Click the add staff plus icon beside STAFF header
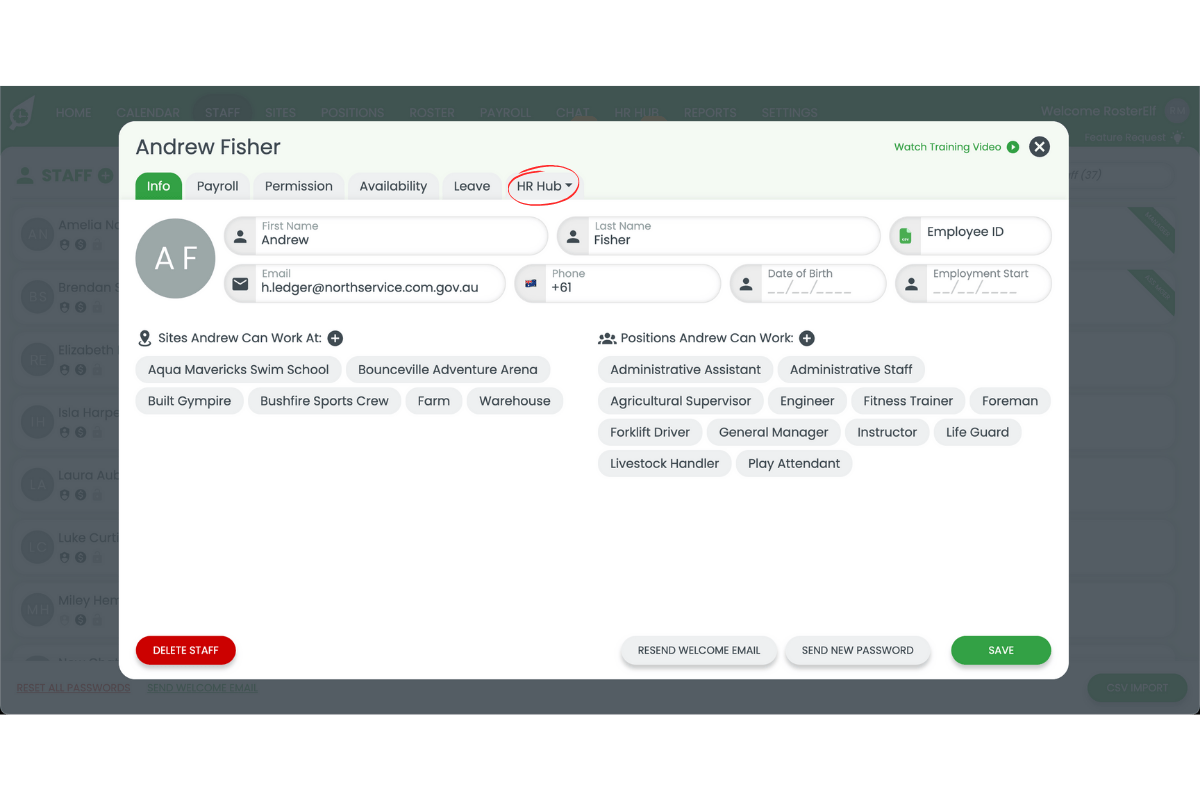 (104, 174)
